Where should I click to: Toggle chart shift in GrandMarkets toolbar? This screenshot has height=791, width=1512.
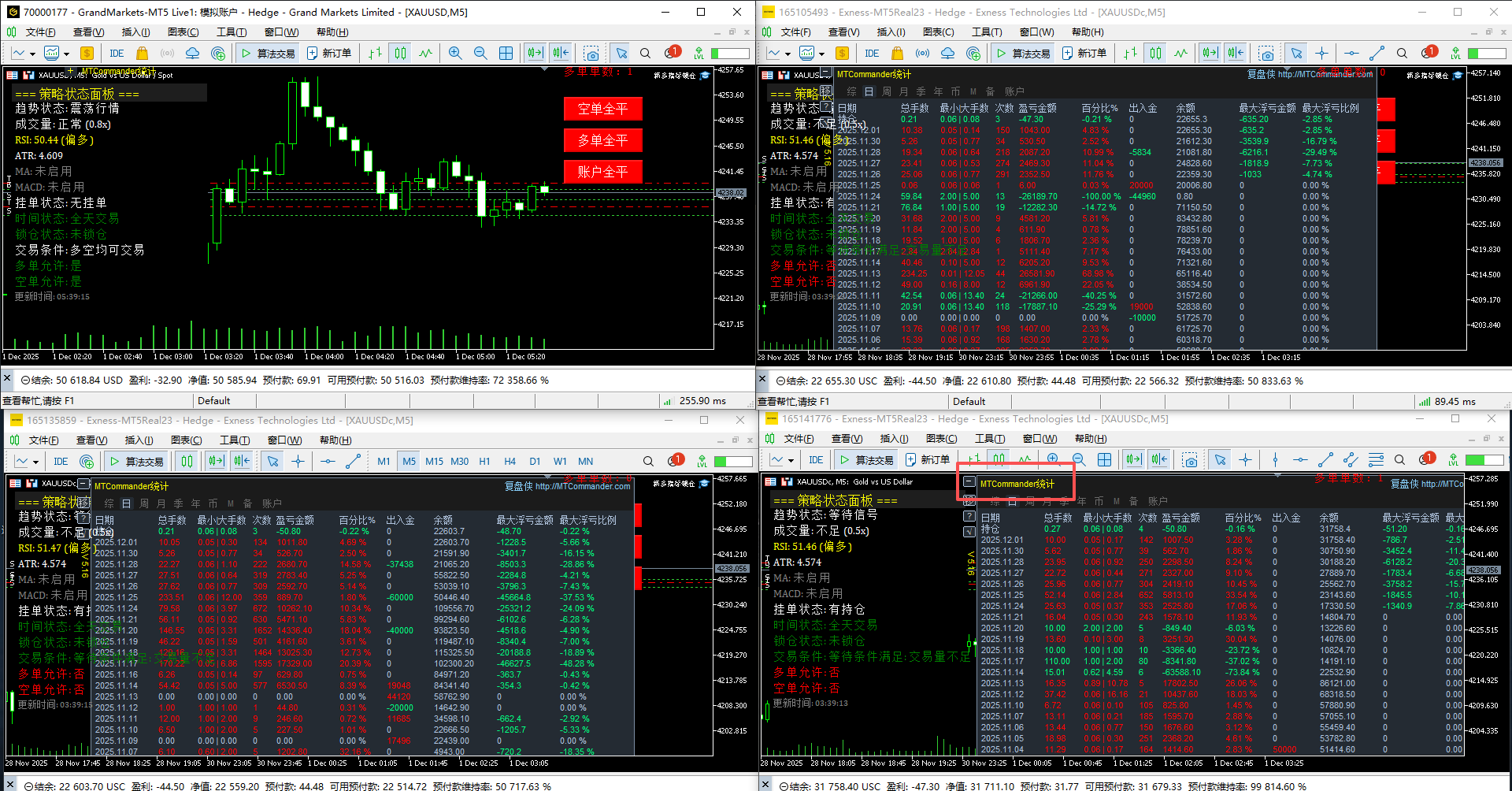[561, 53]
